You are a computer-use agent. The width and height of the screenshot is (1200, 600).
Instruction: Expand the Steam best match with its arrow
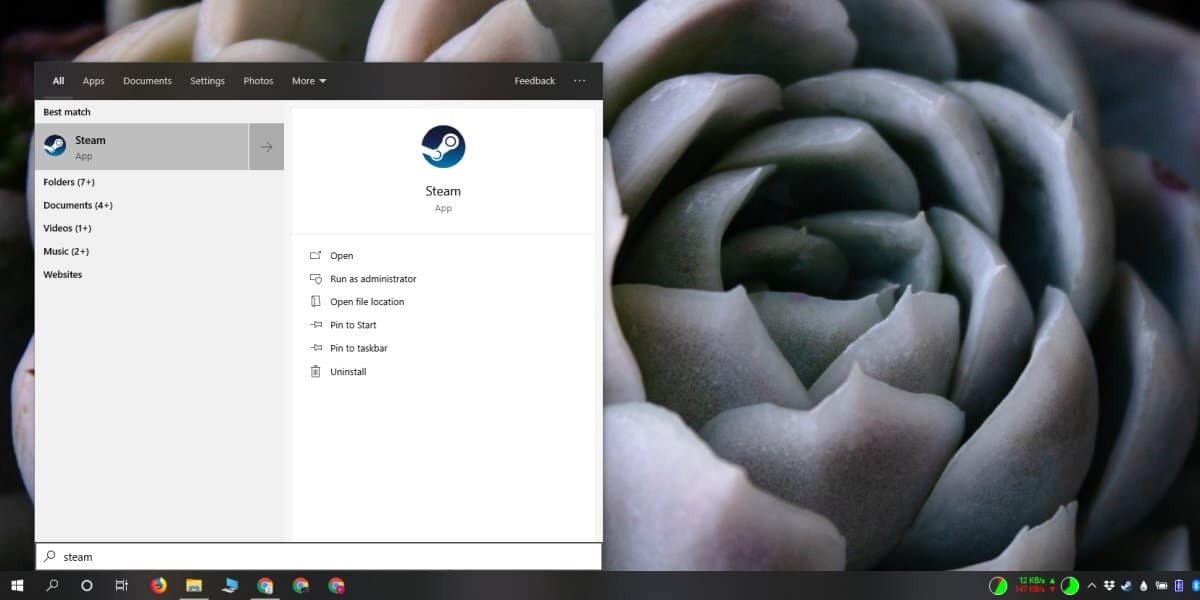point(266,146)
